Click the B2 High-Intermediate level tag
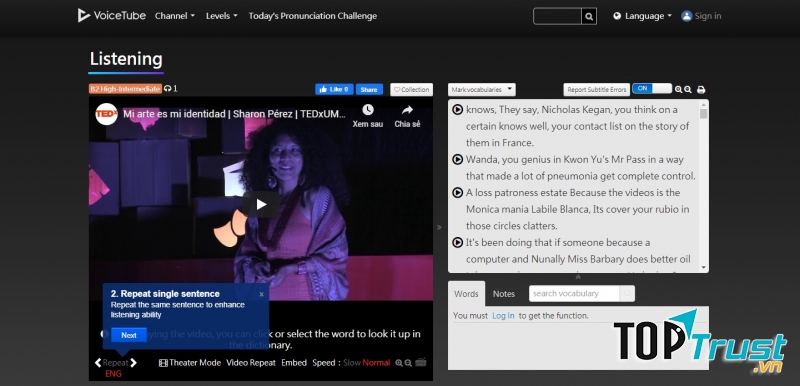Screen dimensions: 800x386 [125, 89]
